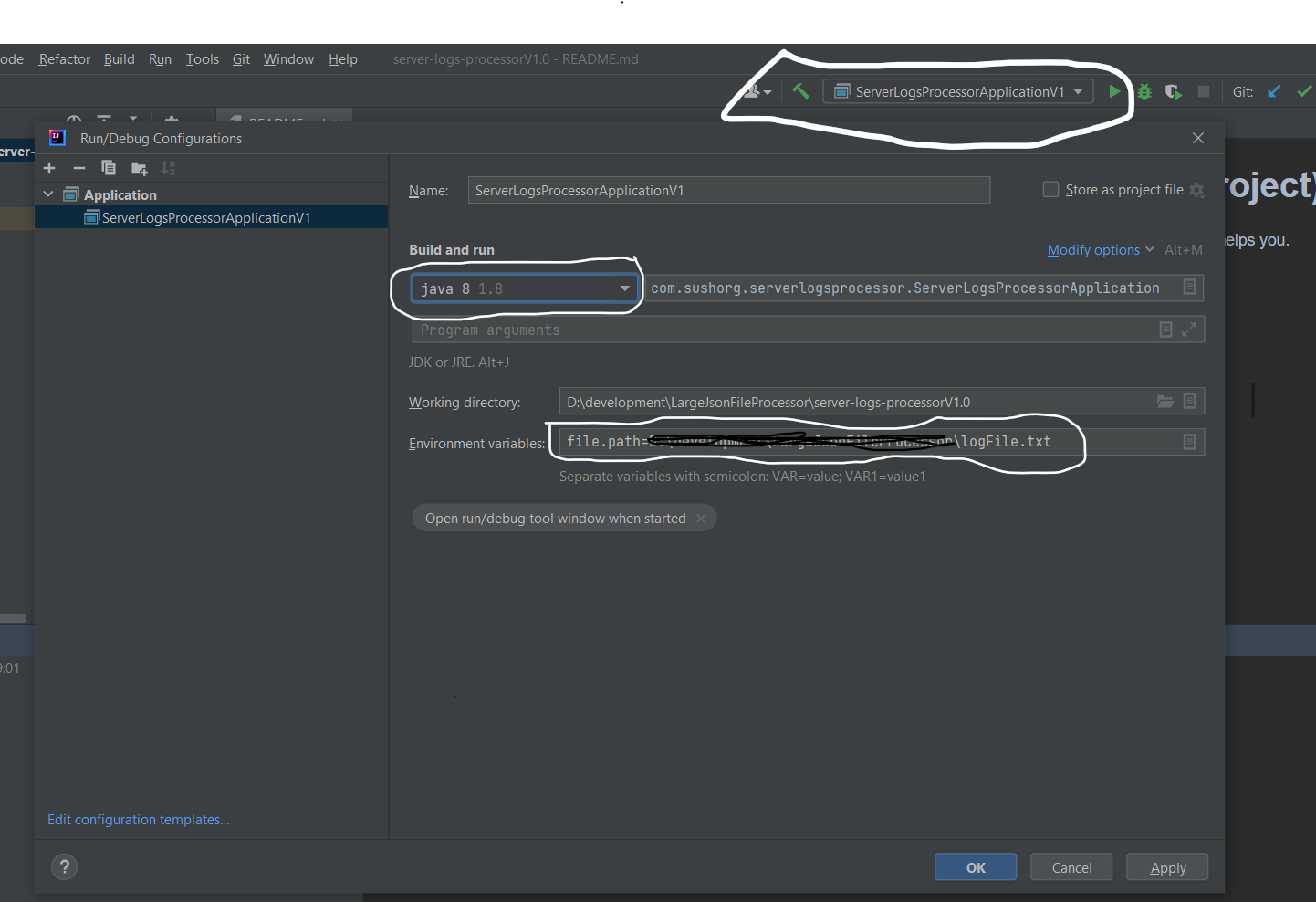Viewport: 1316px width, 902px height.
Task: Start debugging with the bug icon
Action: point(1144,91)
